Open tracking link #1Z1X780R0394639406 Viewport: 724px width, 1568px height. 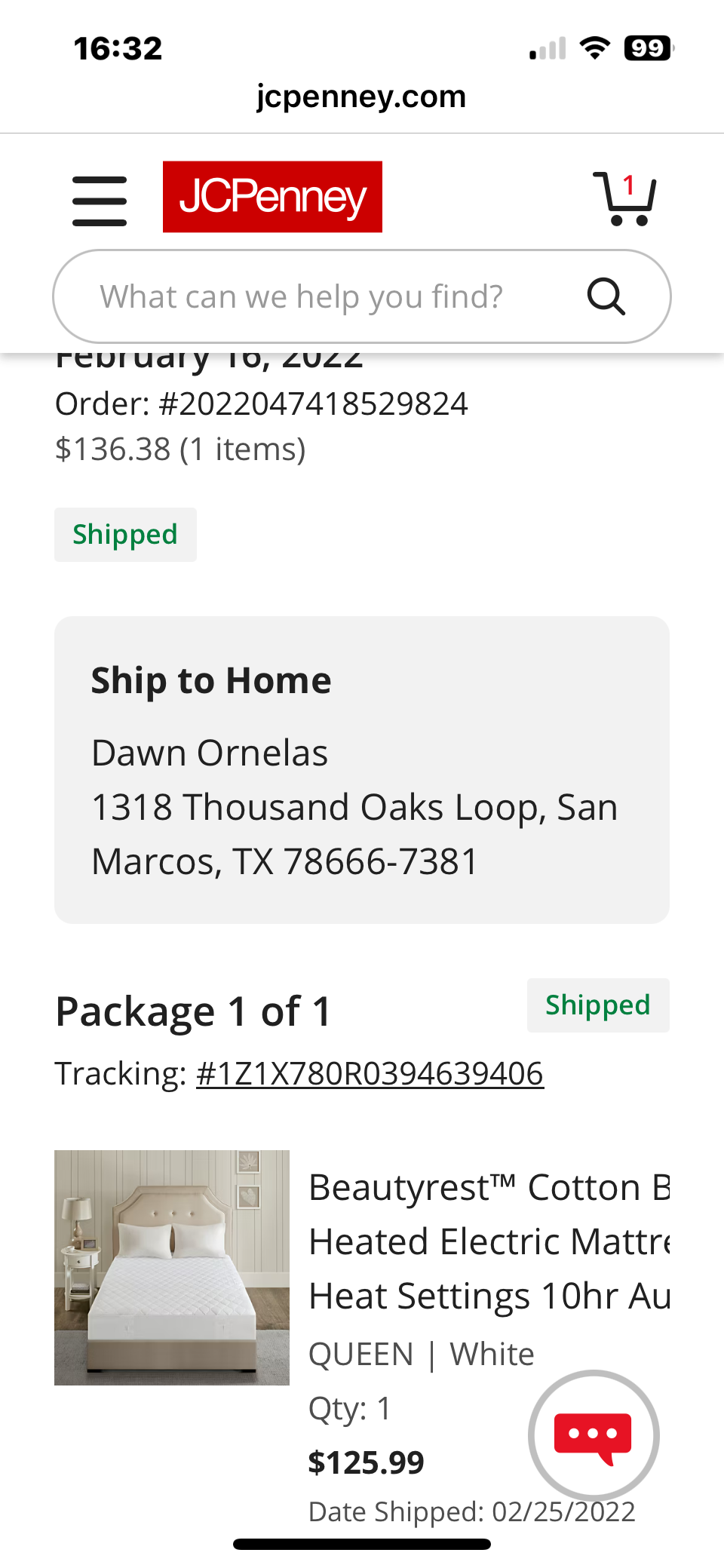tap(370, 1073)
